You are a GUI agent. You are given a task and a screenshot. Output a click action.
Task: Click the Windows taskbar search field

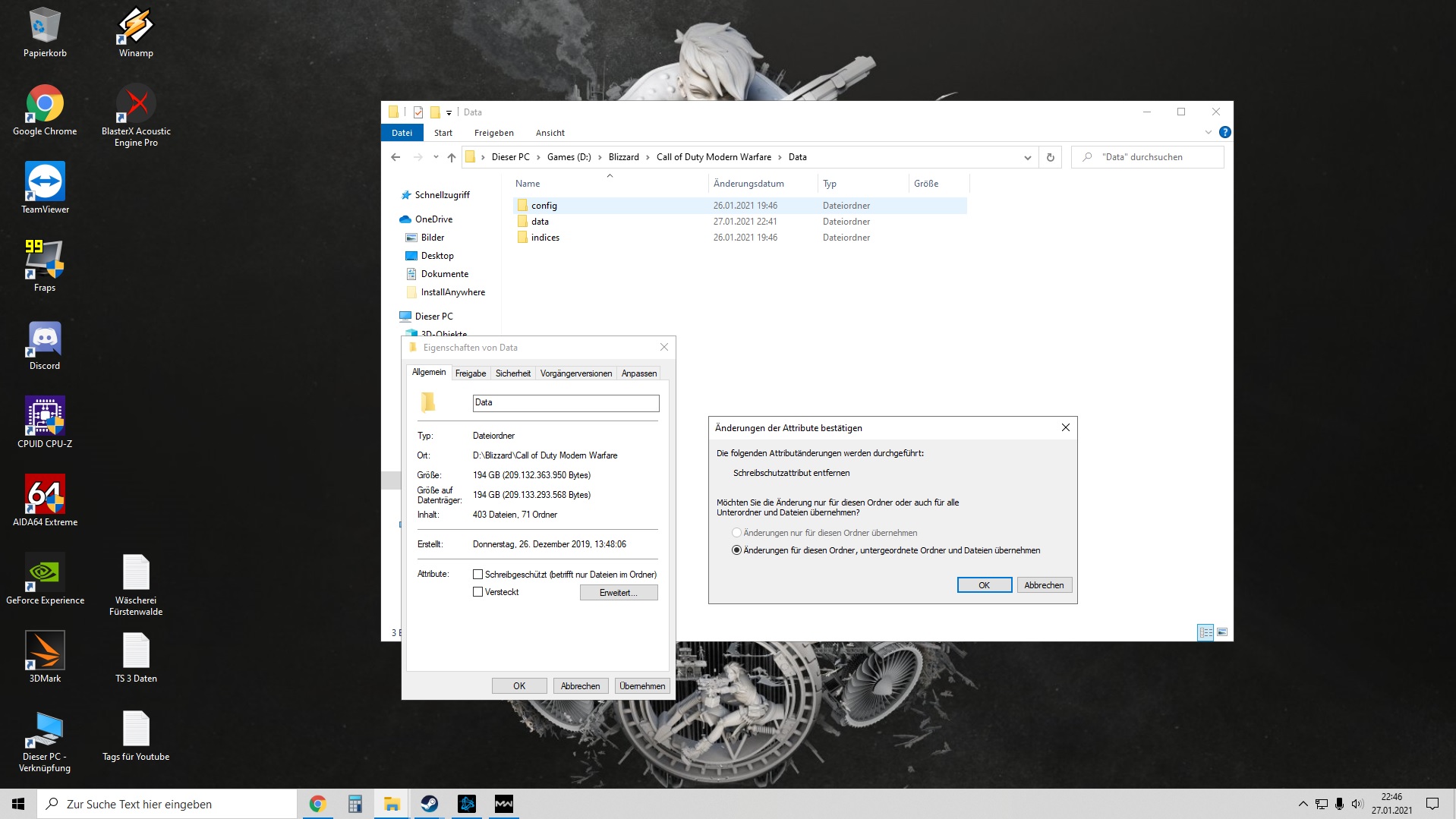[167, 804]
